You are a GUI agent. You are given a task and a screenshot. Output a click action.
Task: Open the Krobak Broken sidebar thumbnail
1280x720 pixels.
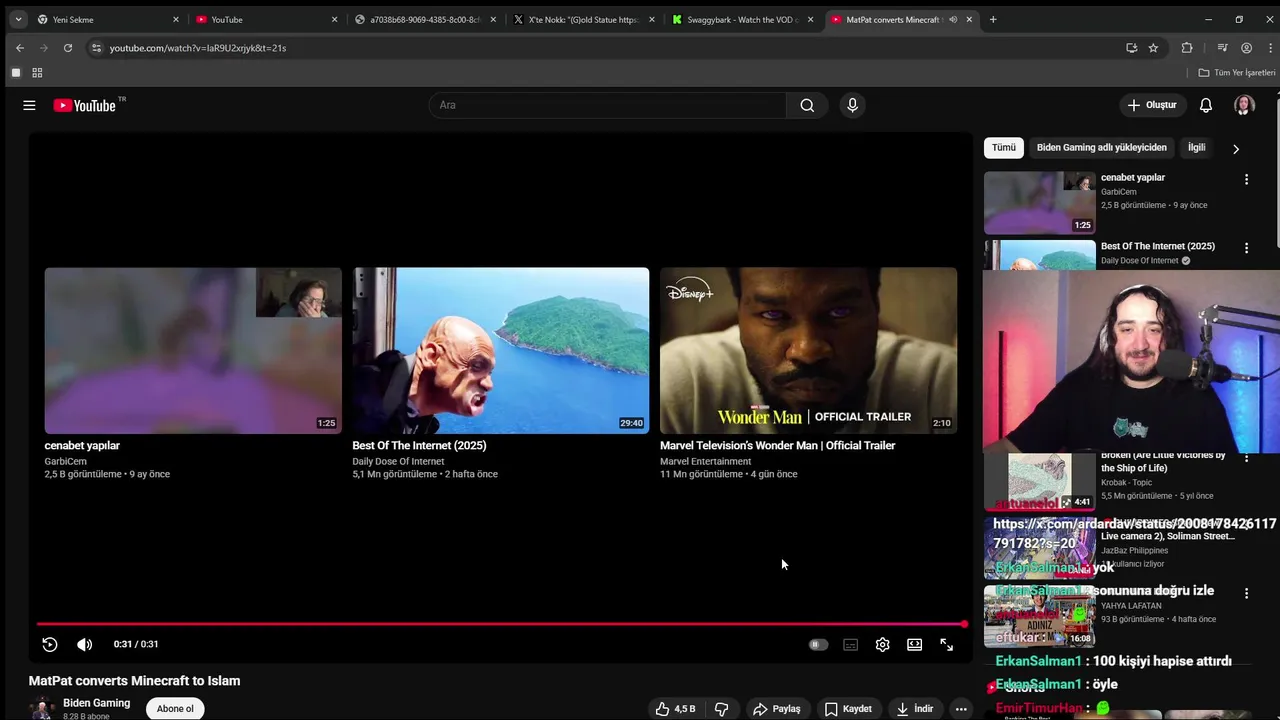click(x=1039, y=481)
